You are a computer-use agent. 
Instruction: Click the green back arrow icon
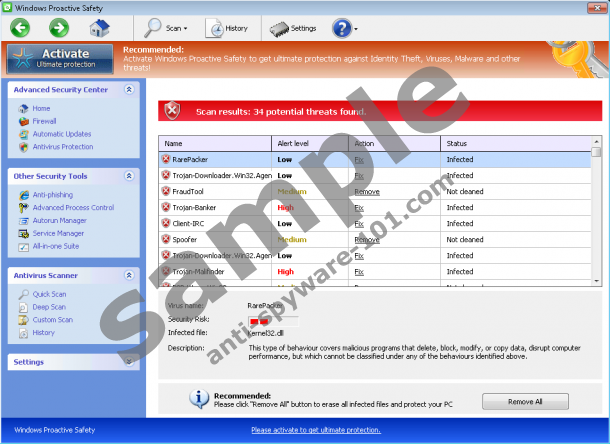click(20, 28)
